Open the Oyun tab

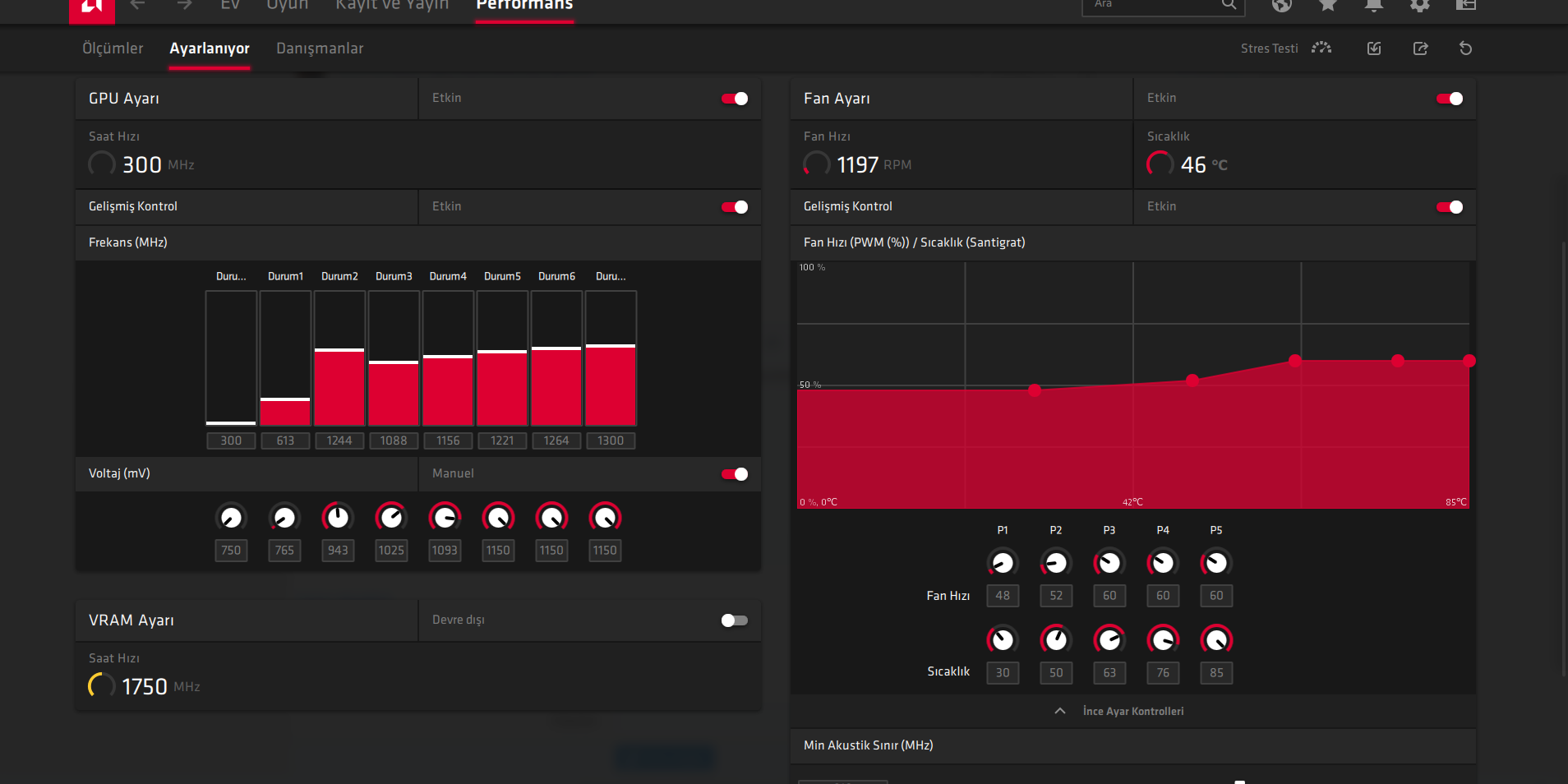pos(288,4)
